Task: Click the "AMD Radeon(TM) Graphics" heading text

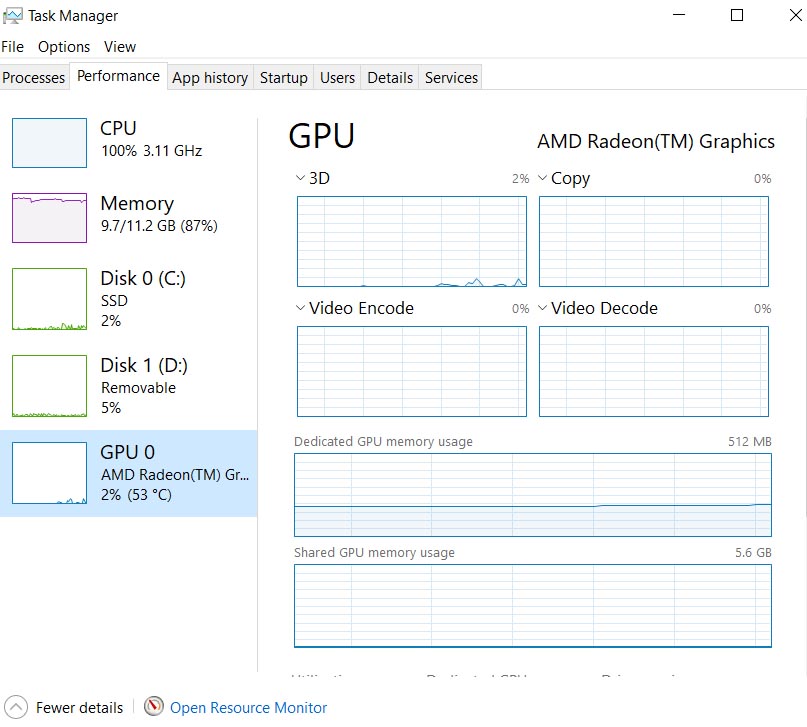Action: 656,141
